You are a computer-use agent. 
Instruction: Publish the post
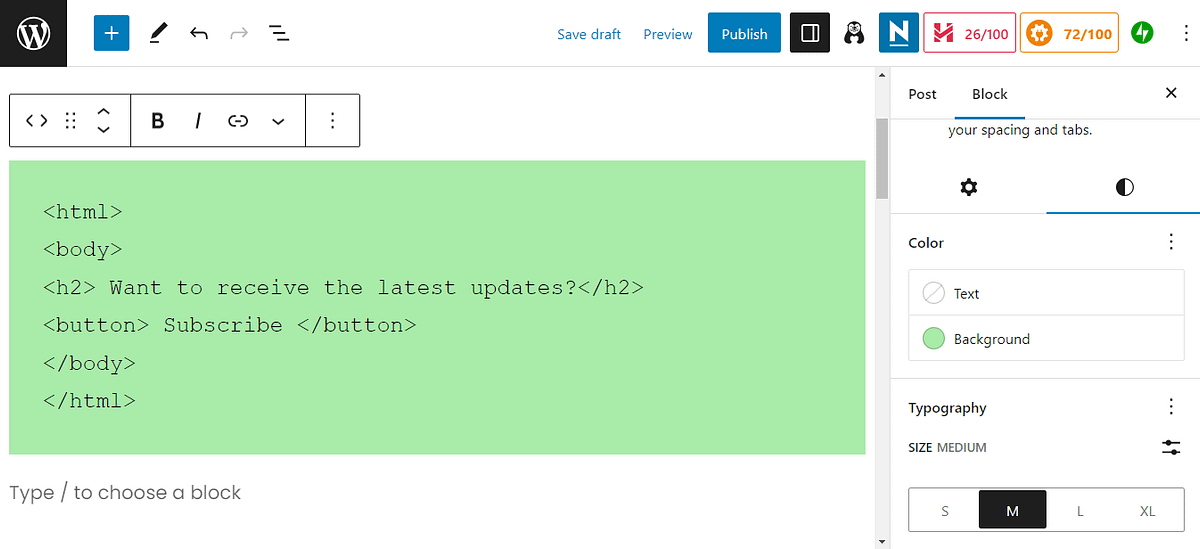pyautogui.click(x=745, y=33)
